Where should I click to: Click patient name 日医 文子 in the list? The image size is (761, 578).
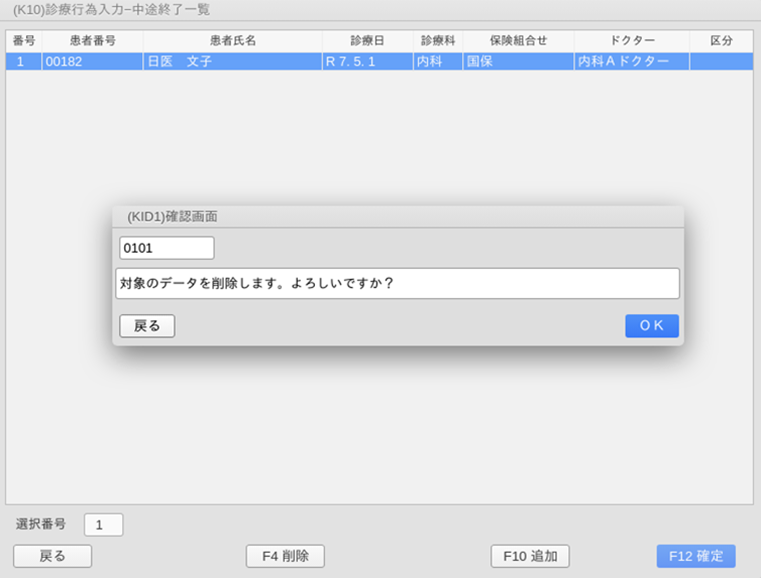point(232,61)
